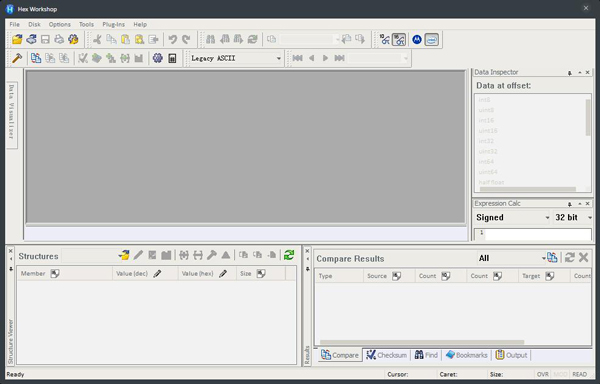Click previous bookmark arrow
600x384 pixels.
point(311,58)
